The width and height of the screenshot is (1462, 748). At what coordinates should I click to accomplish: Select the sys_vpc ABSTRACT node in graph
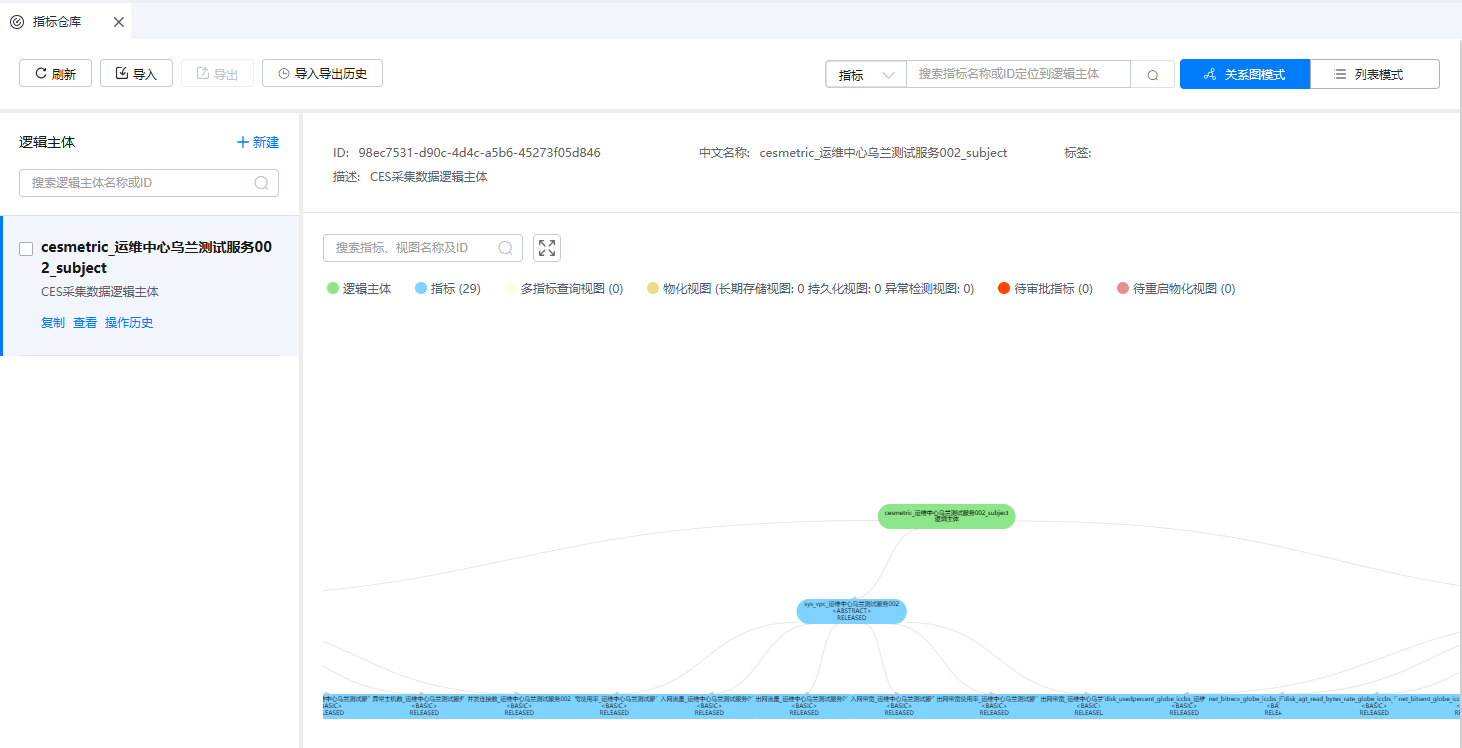click(x=851, y=611)
